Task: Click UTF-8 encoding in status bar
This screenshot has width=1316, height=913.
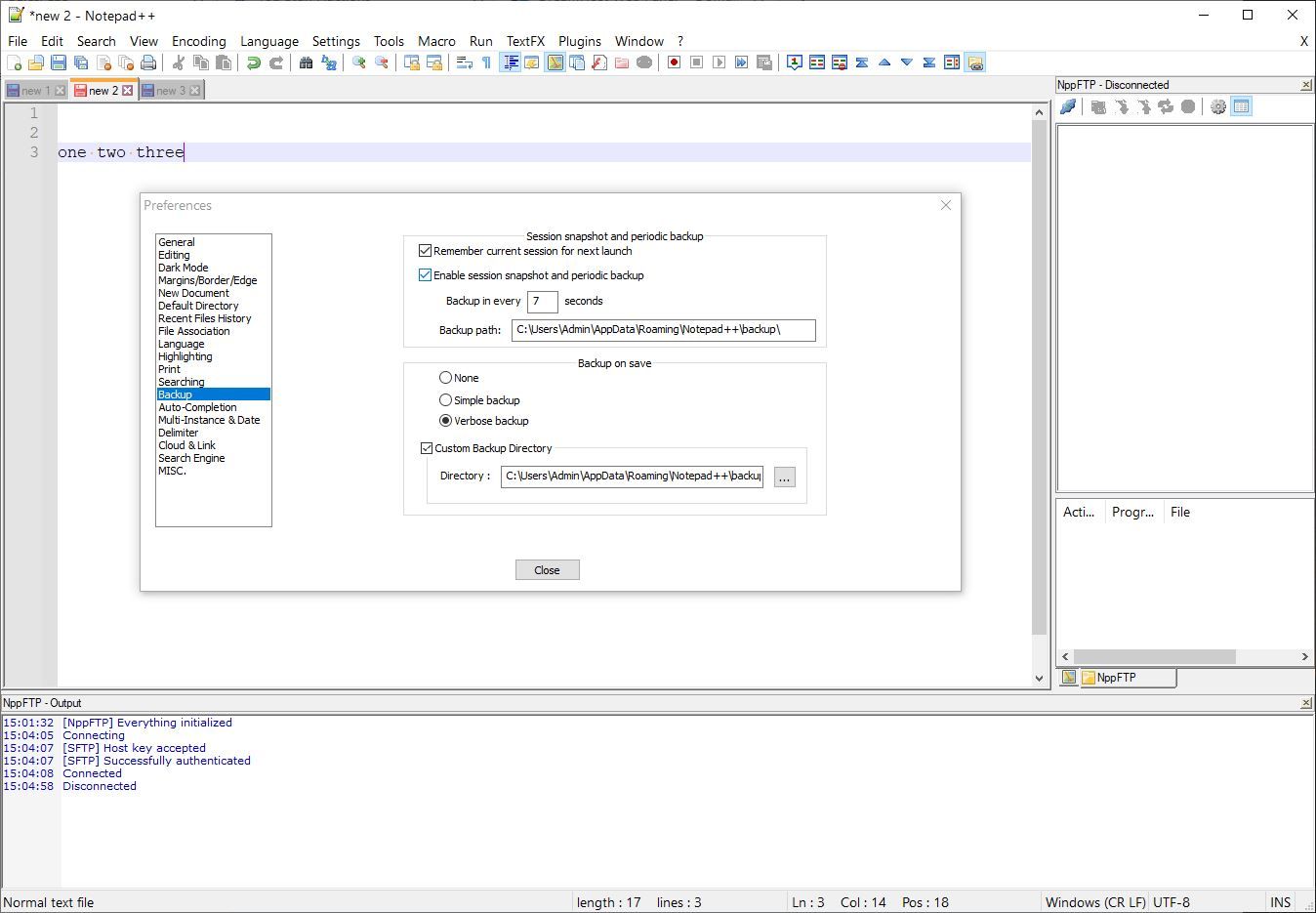Action: click(1172, 902)
